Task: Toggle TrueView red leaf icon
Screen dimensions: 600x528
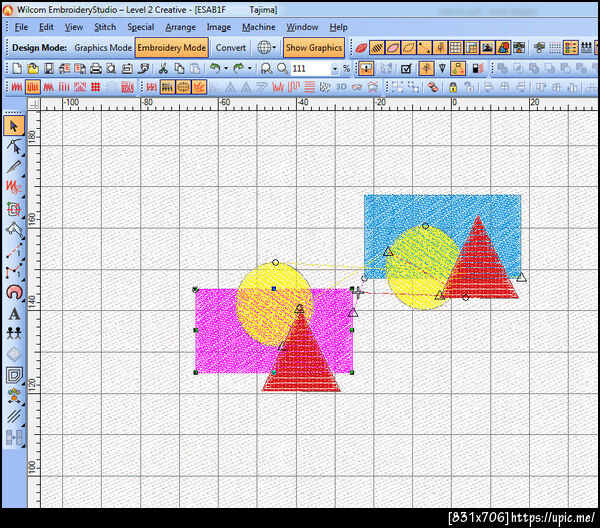Action: (361, 48)
